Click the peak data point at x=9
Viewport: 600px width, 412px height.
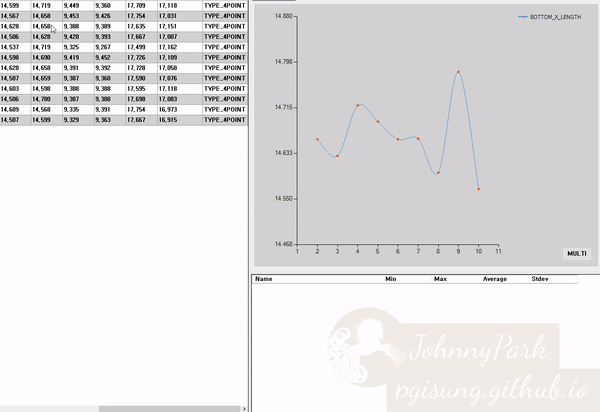(458, 72)
